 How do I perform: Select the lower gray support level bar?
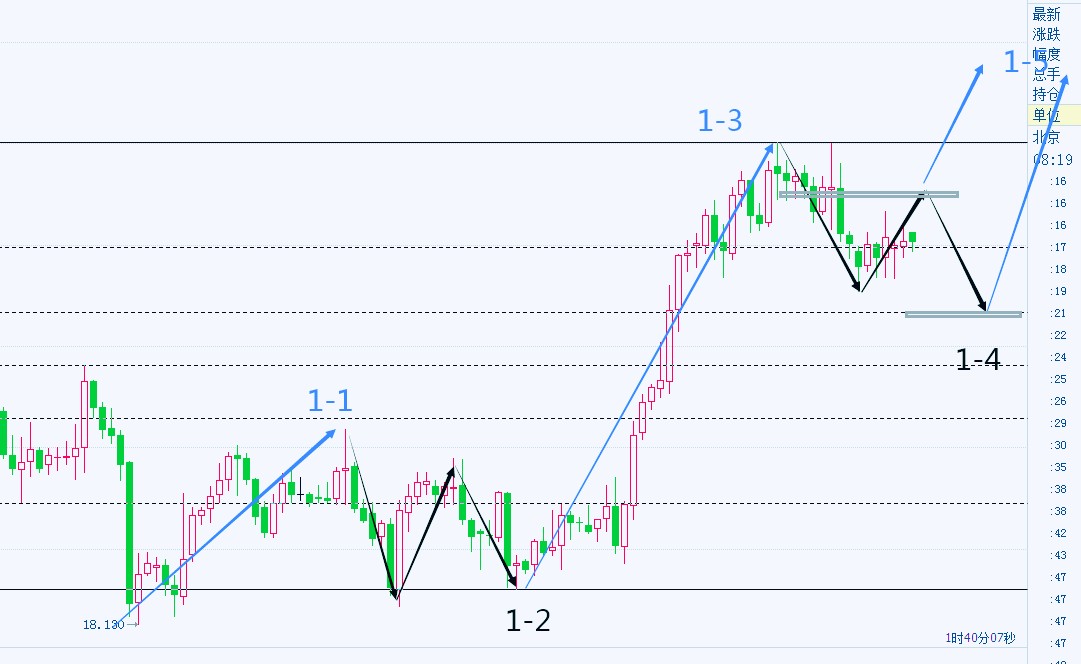pos(963,314)
